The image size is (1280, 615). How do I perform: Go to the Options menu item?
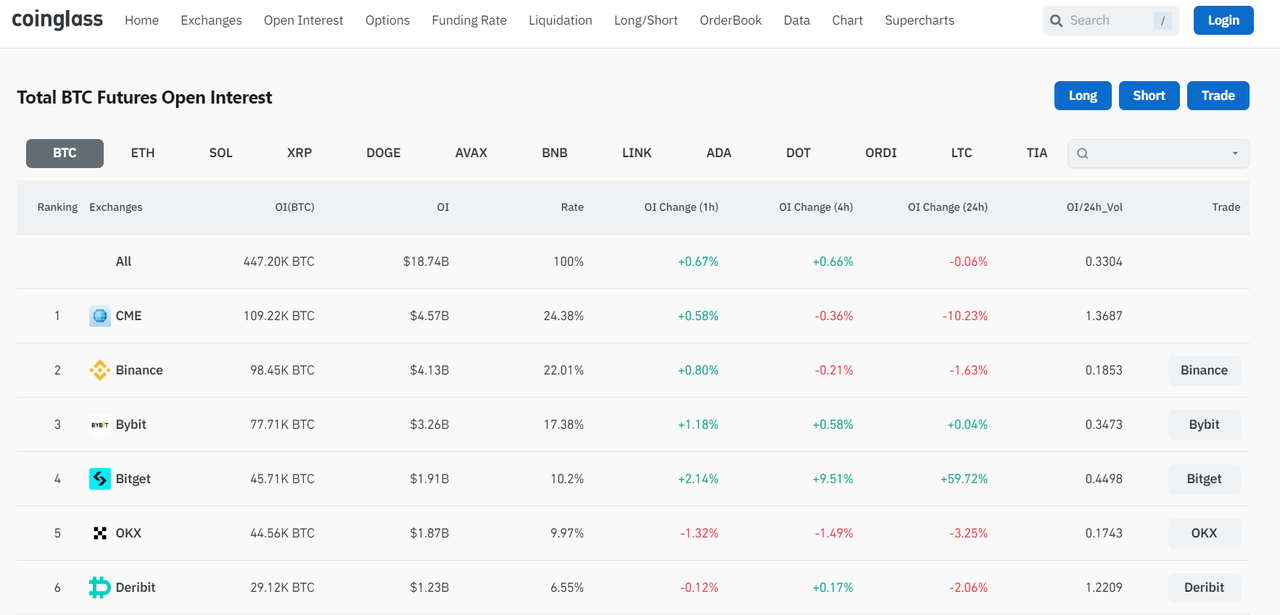(x=388, y=20)
